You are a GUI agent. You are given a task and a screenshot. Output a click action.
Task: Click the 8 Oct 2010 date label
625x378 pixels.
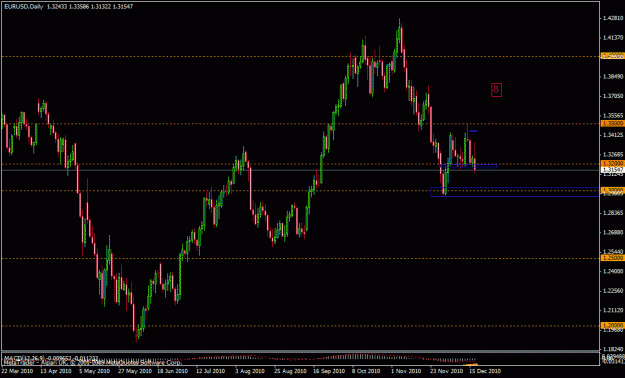366,371
